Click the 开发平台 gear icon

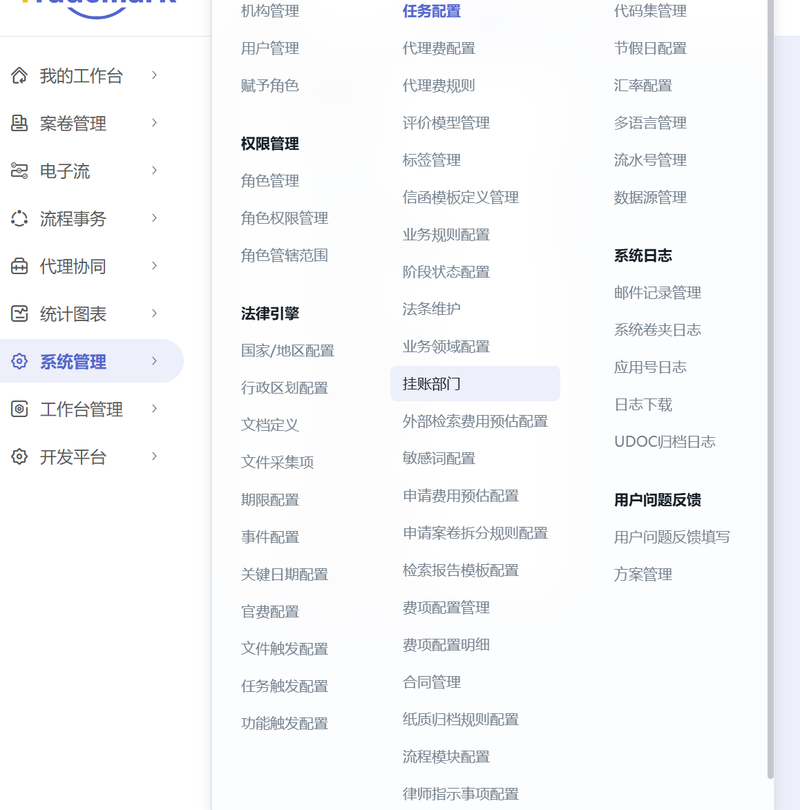(19, 457)
